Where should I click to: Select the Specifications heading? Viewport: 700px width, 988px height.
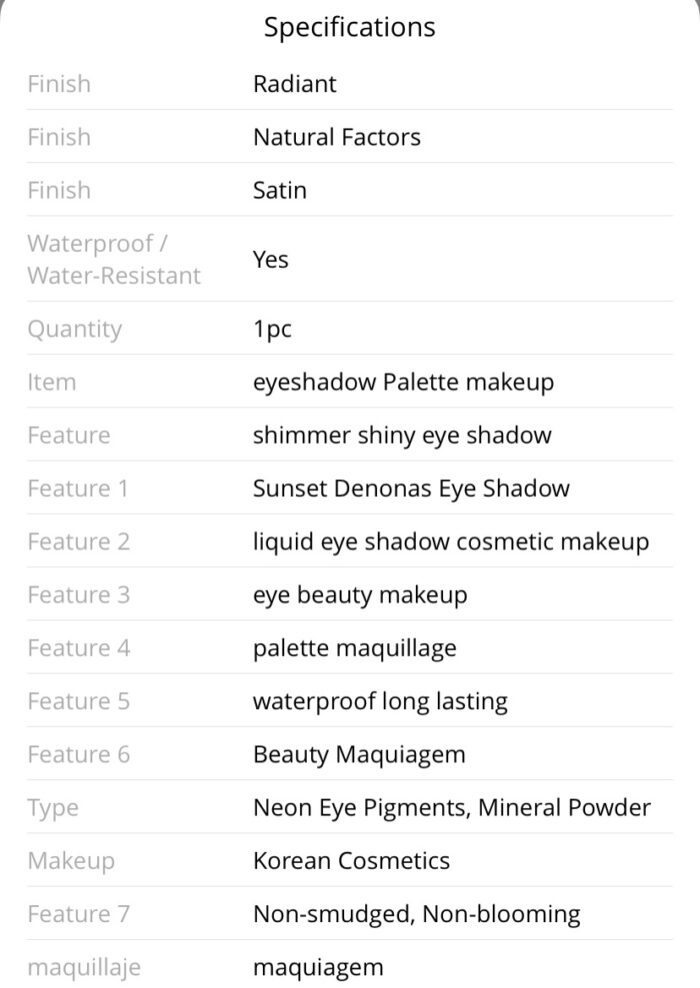(x=349, y=28)
